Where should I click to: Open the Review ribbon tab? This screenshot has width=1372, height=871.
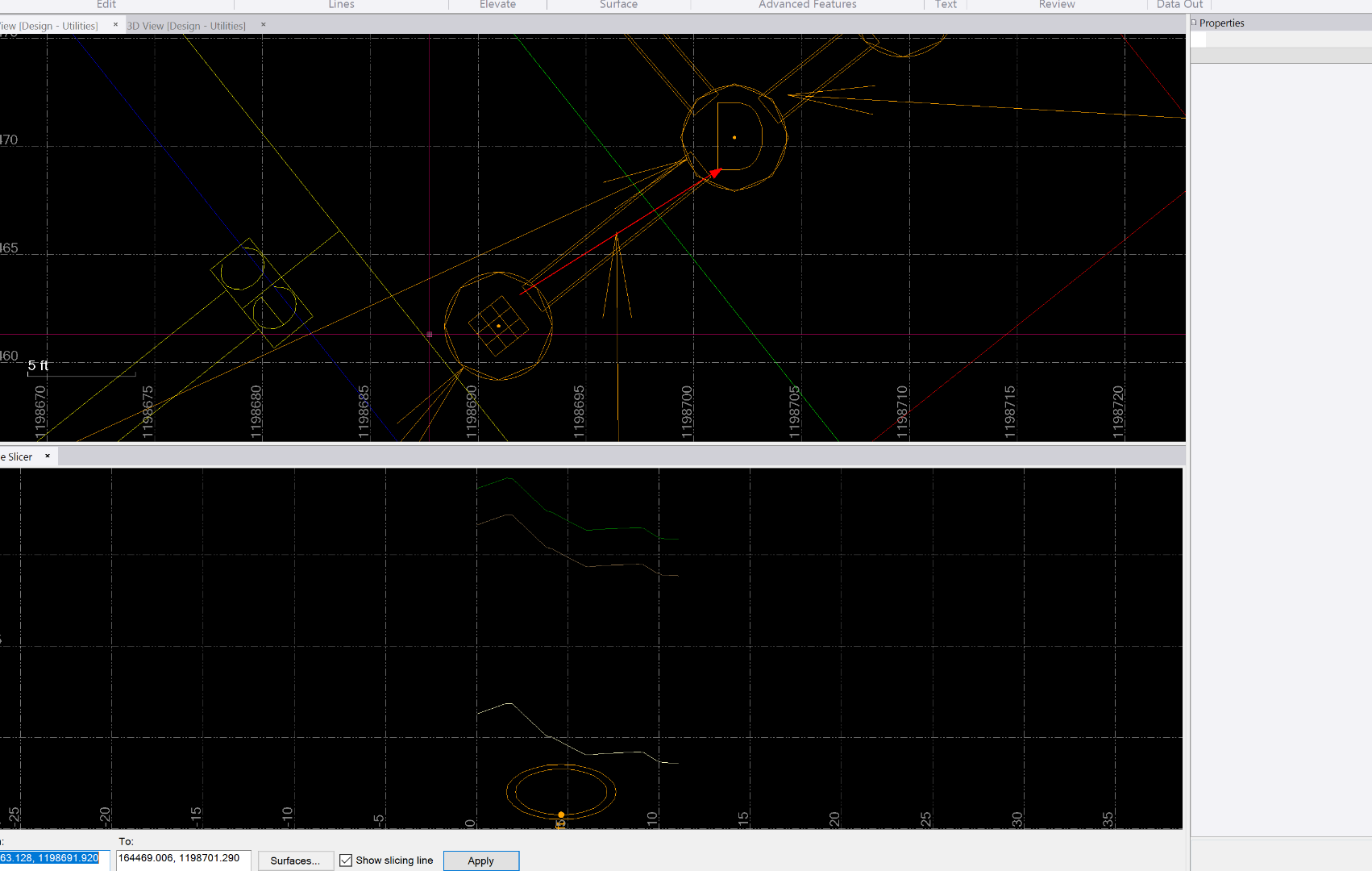click(x=1057, y=5)
